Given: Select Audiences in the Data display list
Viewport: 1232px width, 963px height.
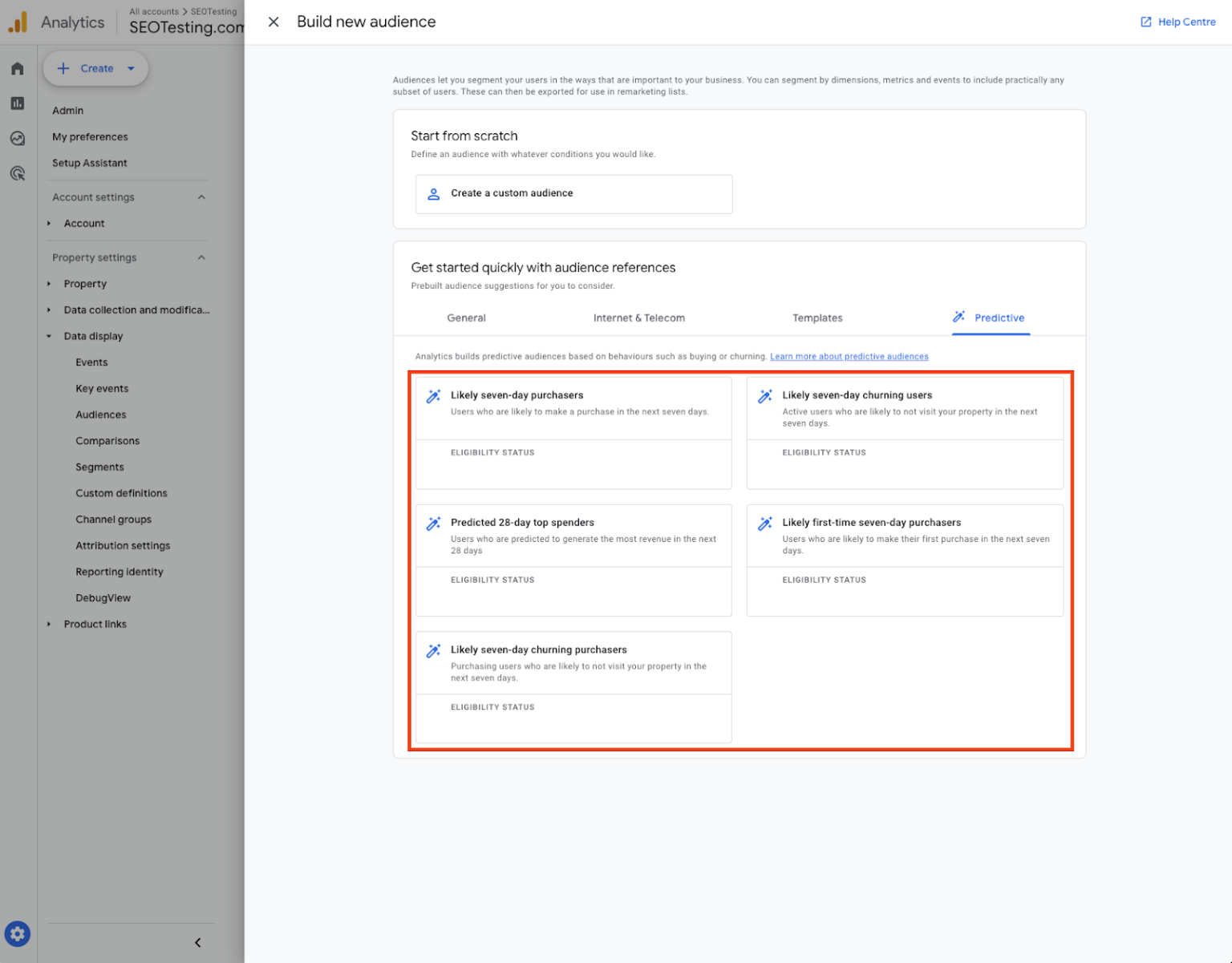Looking at the screenshot, I should (100, 415).
